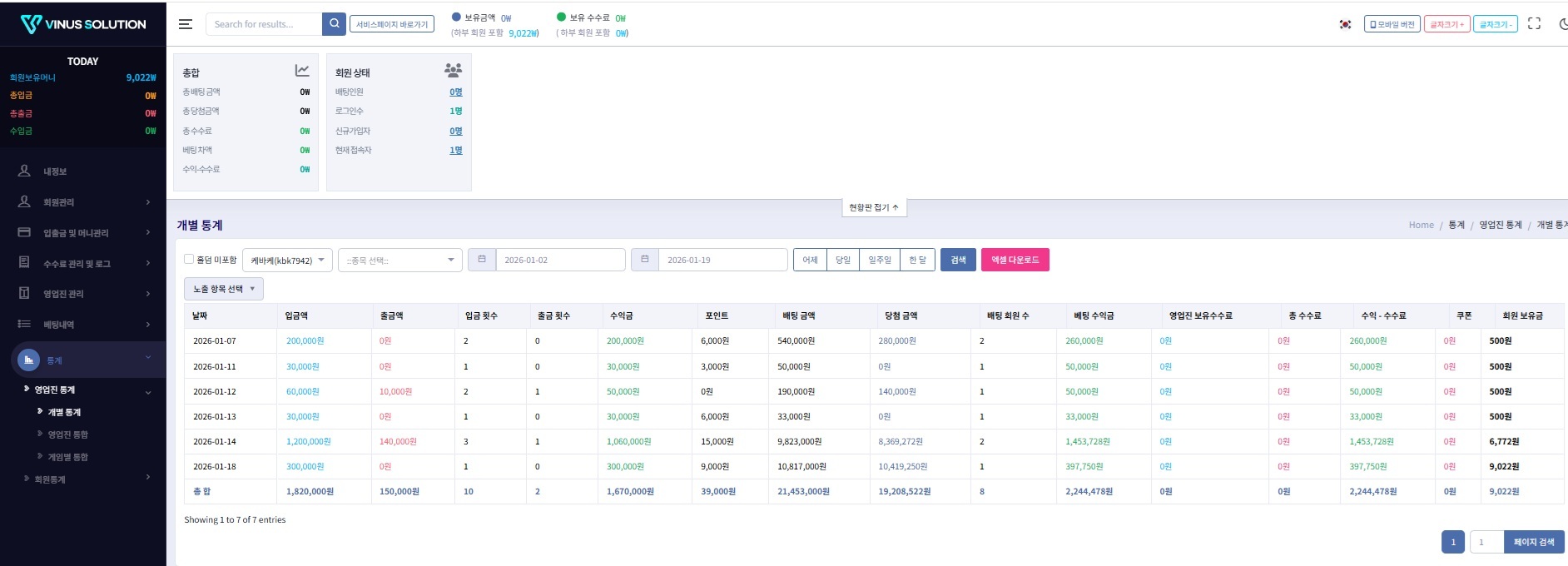Click the 서비스페이지 바로가기 button
This screenshot has width=1568, height=566.
pos(392,24)
